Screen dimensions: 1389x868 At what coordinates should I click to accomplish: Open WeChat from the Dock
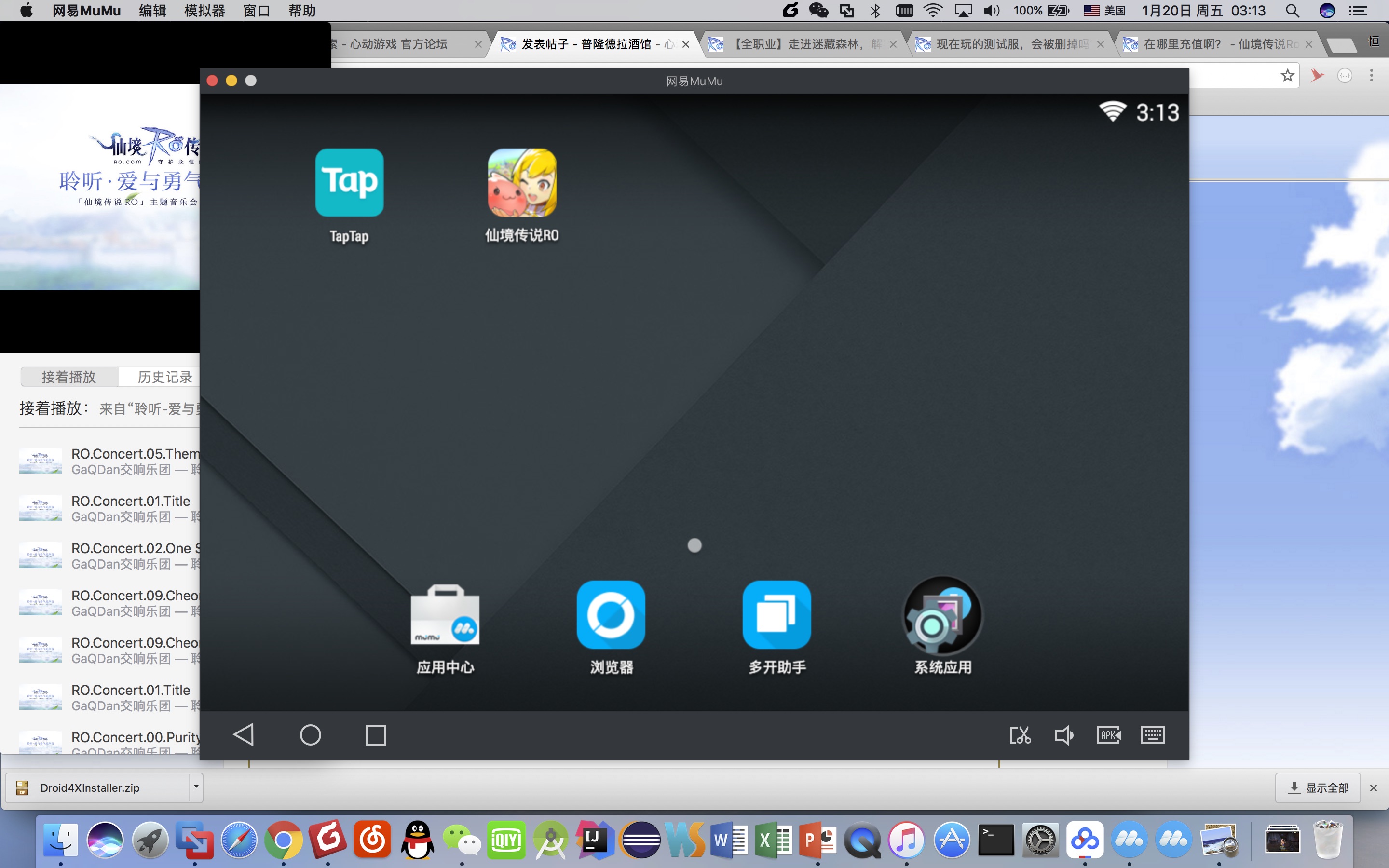pos(462,840)
